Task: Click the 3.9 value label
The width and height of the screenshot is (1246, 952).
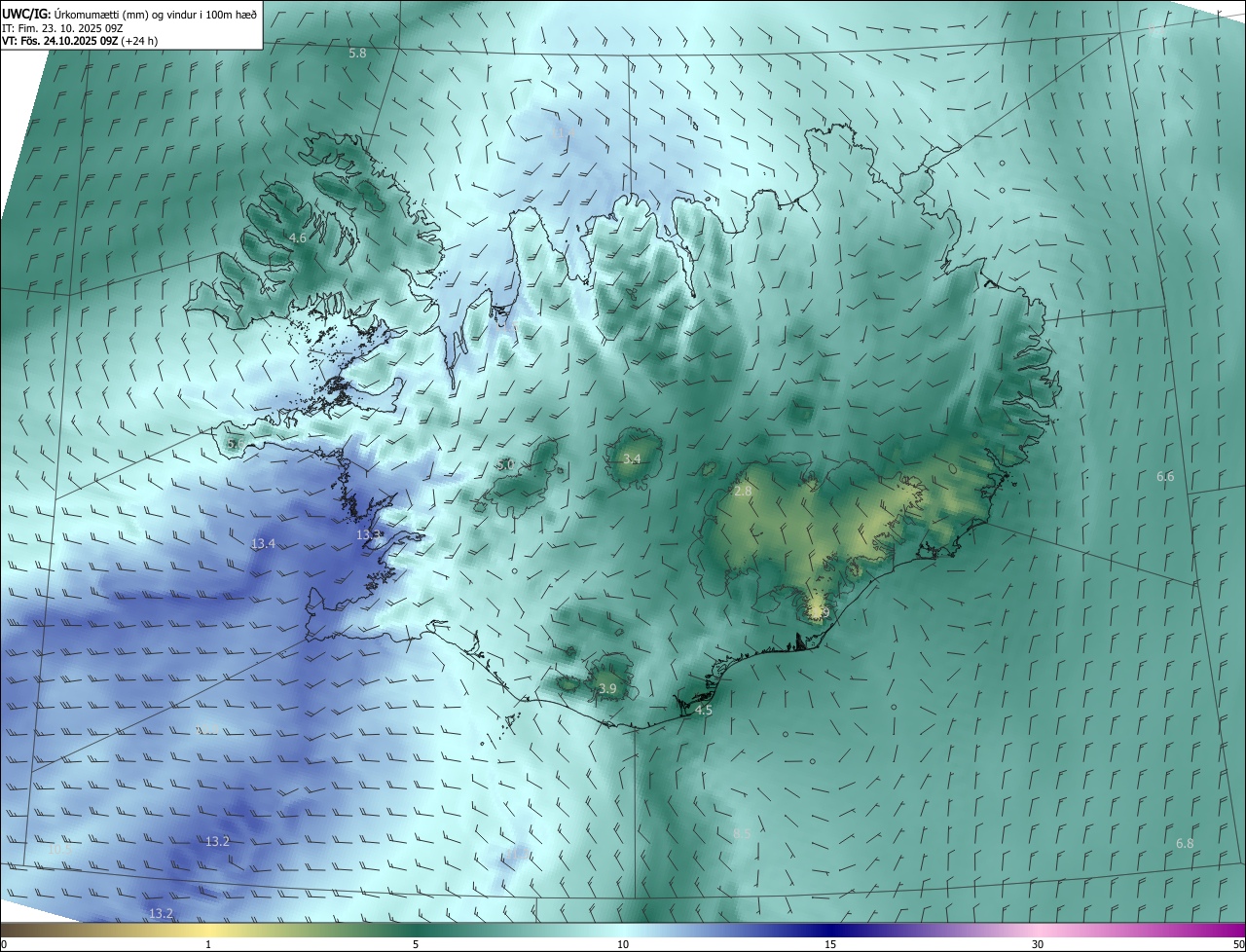Action: click(x=607, y=689)
